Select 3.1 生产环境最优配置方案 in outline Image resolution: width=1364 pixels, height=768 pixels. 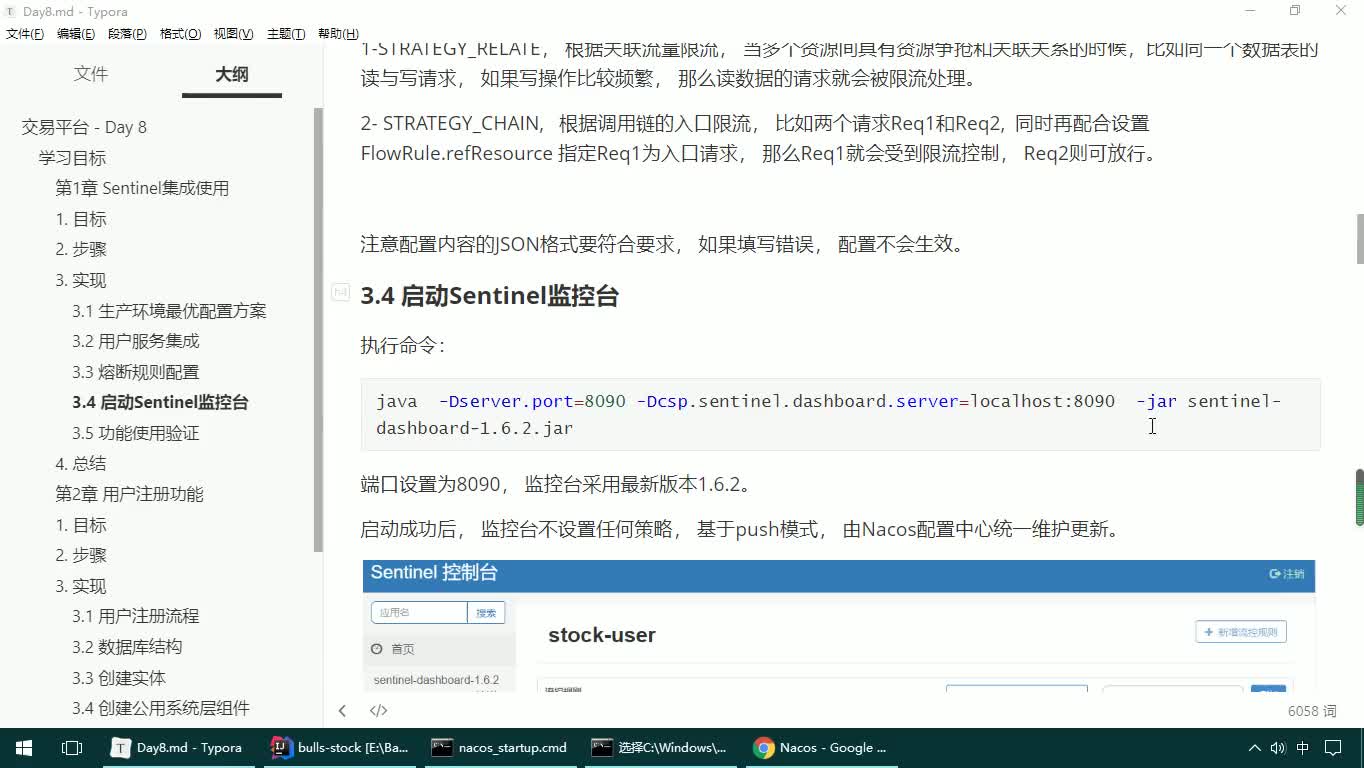169,311
